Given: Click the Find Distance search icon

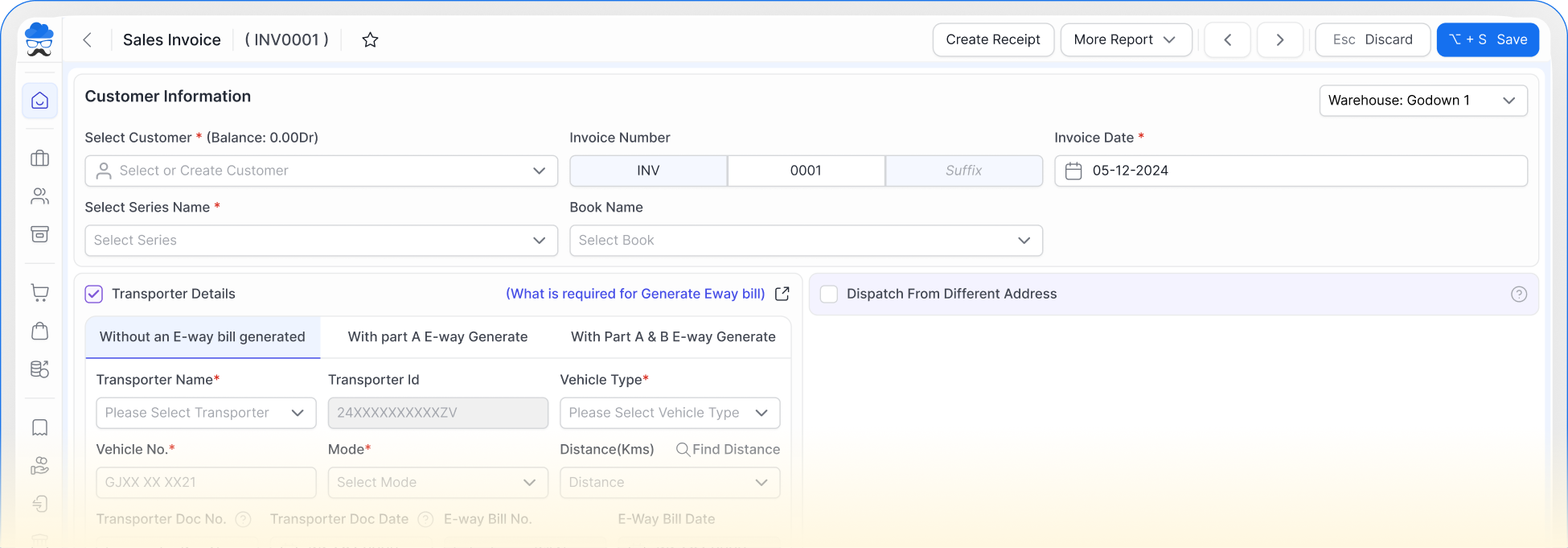Looking at the screenshot, I should [x=683, y=449].
